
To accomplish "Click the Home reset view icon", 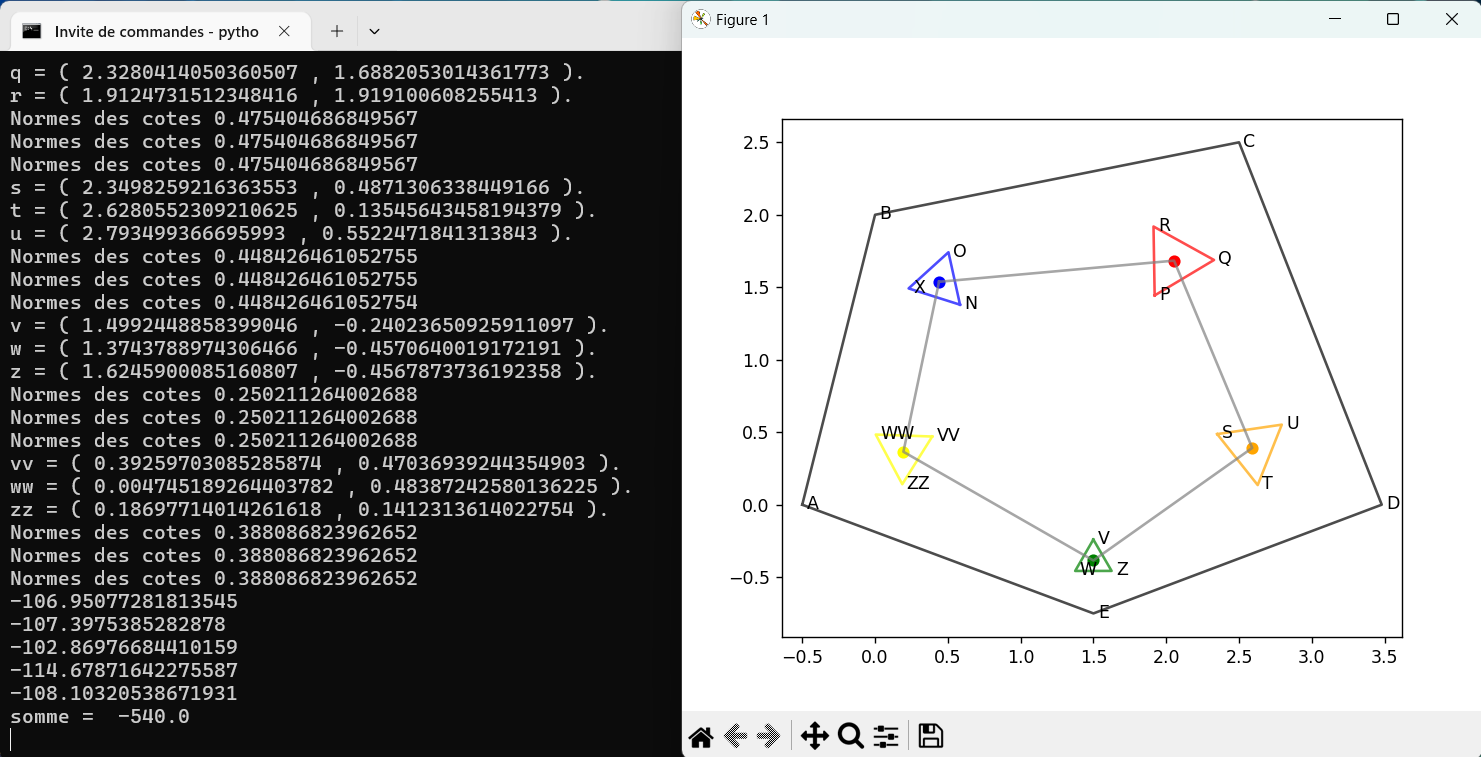I will tap(701, 737).
